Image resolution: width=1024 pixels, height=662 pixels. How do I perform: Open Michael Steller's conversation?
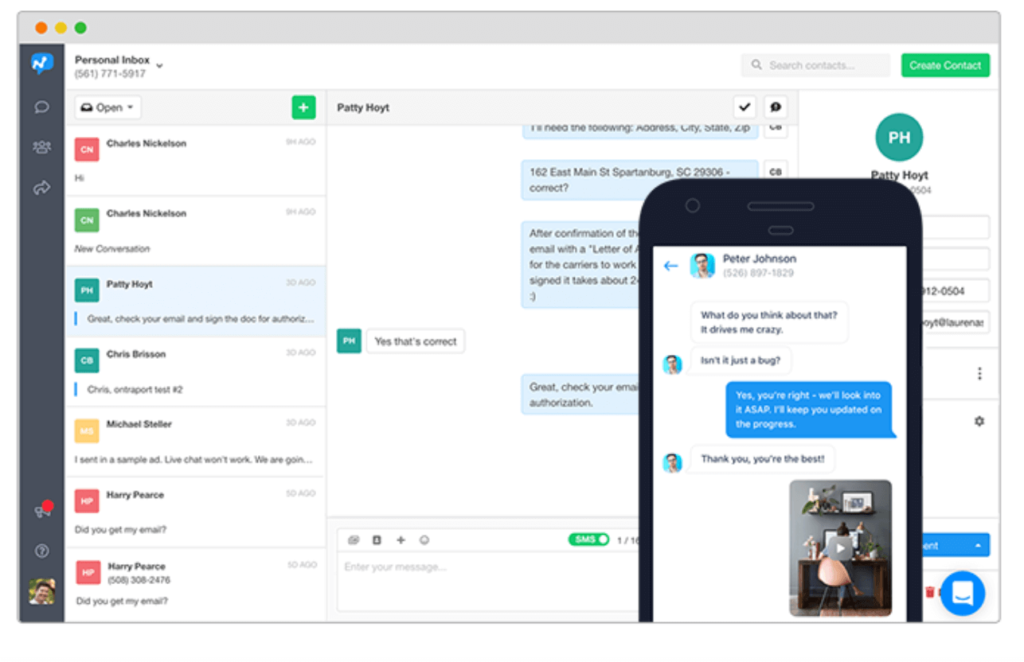pyautogui.click(x=195, y=441)
